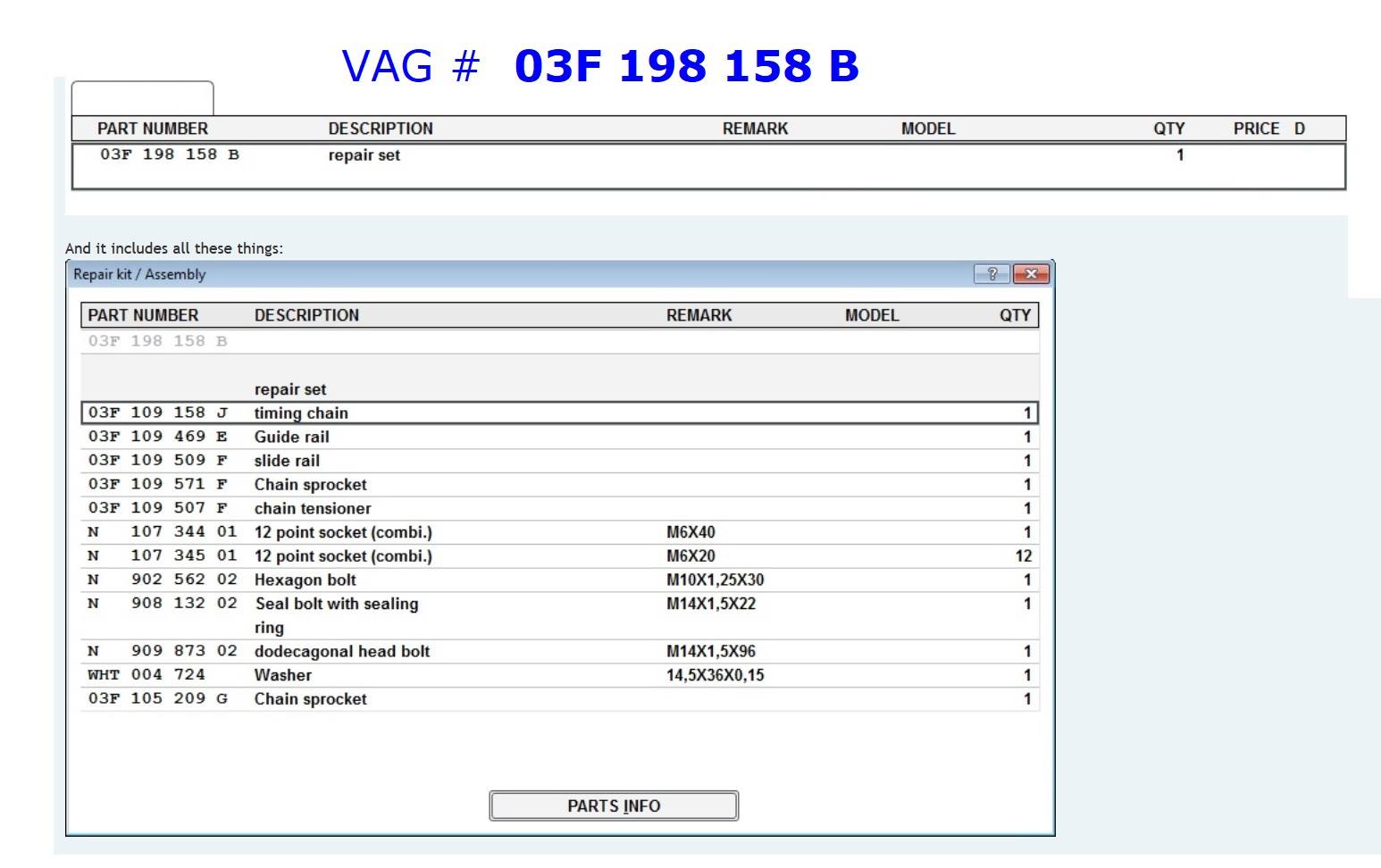Click the top PART NUMBER column header
1381x868 pixels.
152,129
